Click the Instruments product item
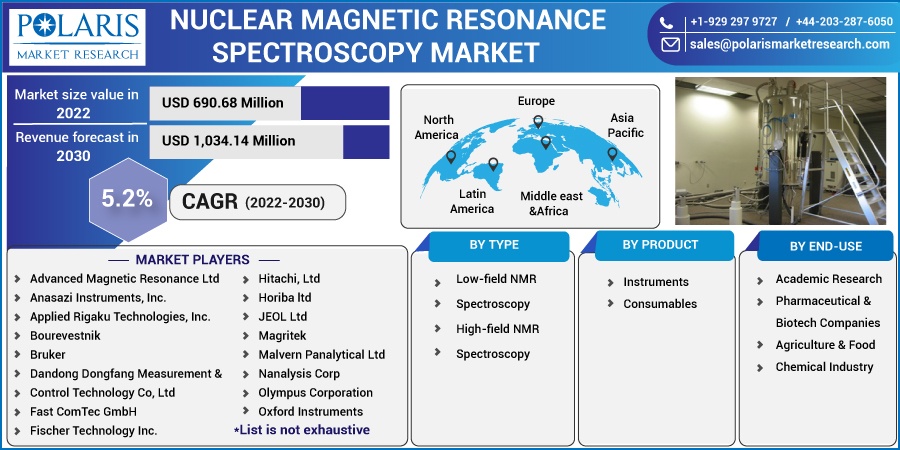The width and height of the screenshot is (900, 450). click(656, 282)
